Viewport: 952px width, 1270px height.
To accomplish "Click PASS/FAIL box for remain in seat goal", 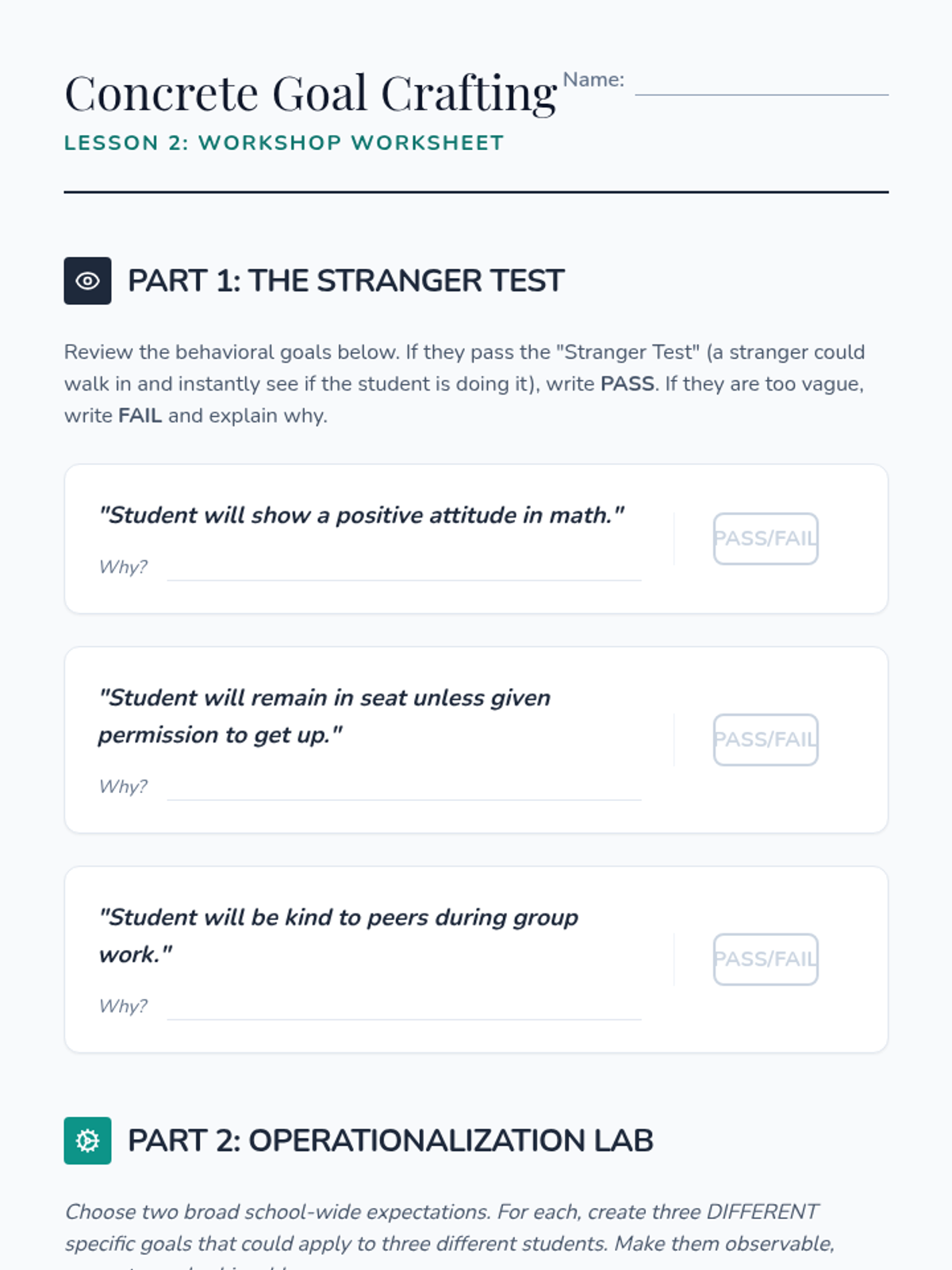I will click(766, 740).
